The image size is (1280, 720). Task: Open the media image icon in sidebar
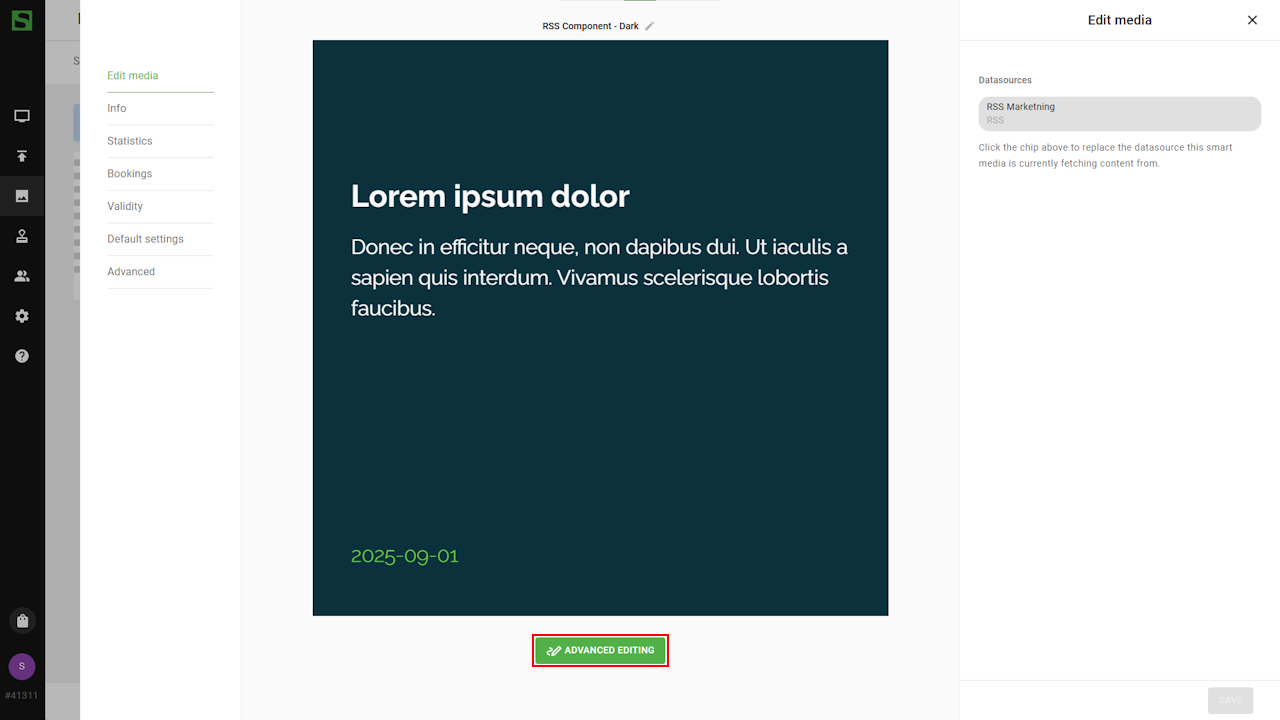click(x=22, y=196)
